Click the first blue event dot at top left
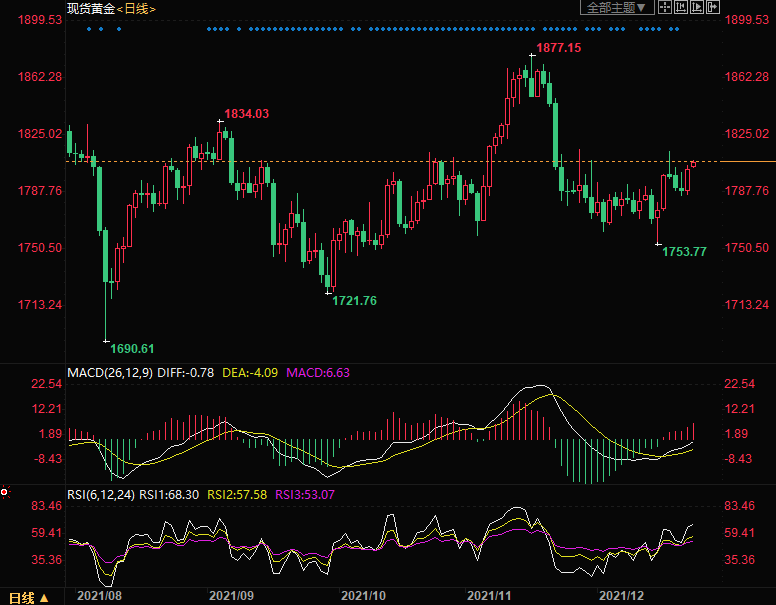 [x=88, y=29]
